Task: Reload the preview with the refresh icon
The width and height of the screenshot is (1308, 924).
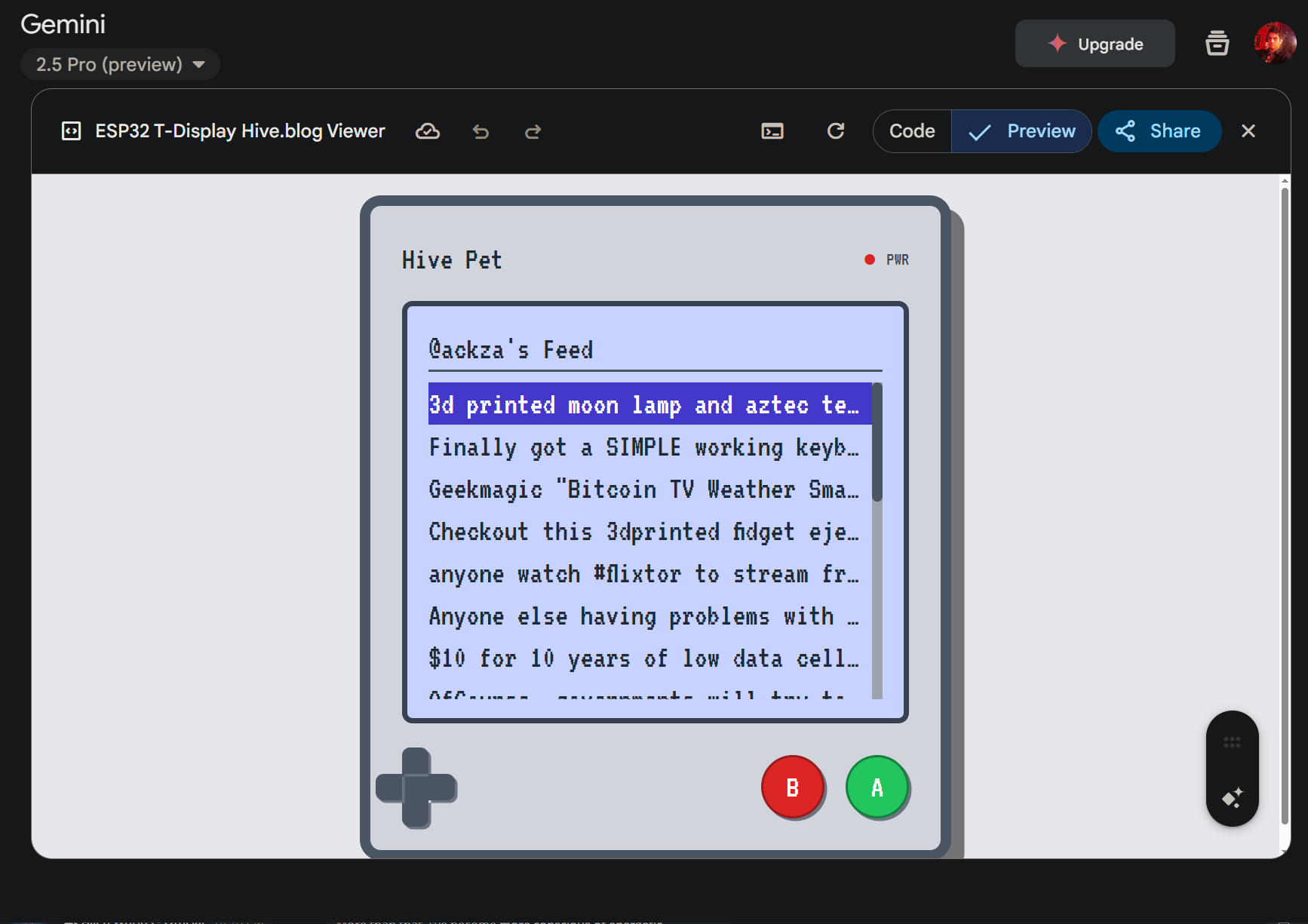Action: (x=836, y=131)
